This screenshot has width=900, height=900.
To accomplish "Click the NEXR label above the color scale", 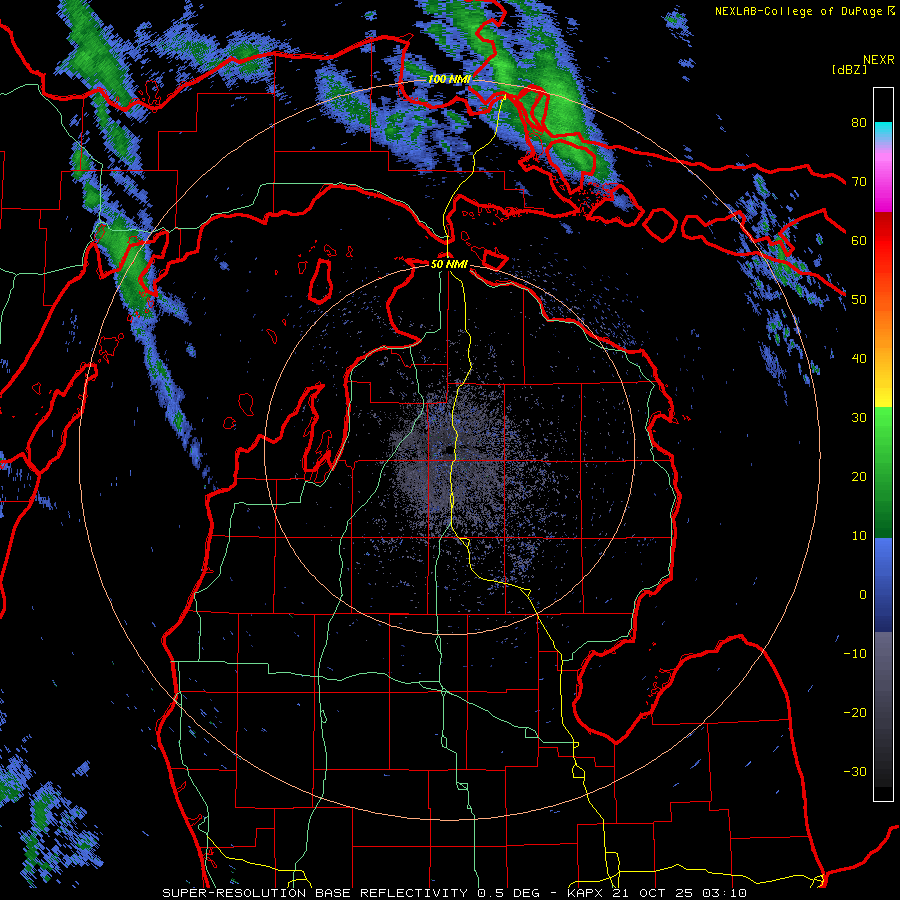I will 878,60.
